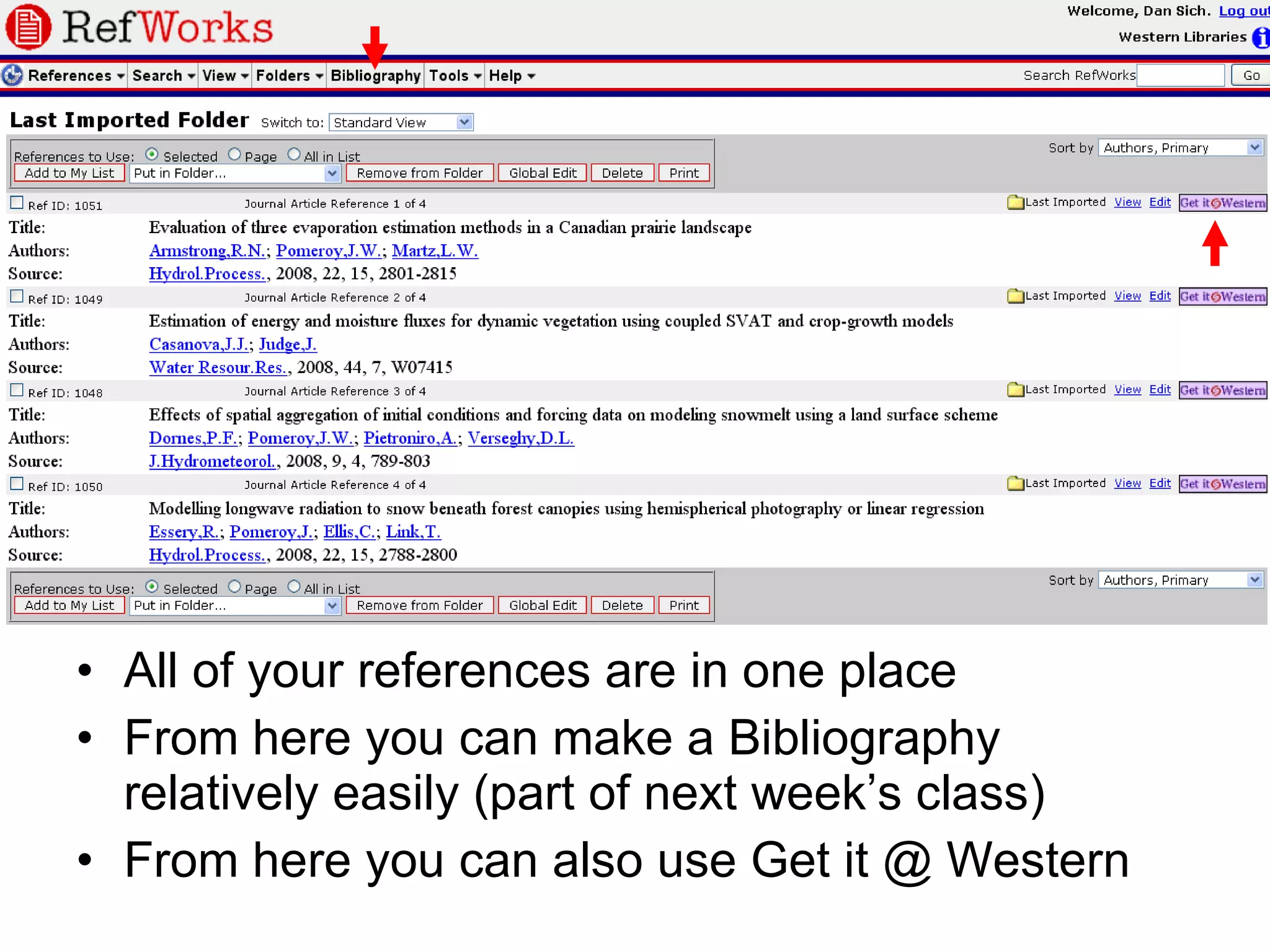Open author link Essery,R.

pyautogui.click(x=184, y=531)
